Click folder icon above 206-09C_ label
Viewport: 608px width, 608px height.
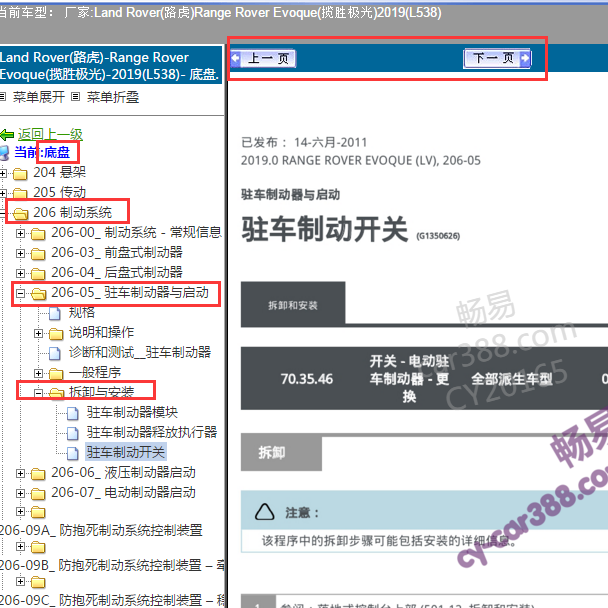38,582
